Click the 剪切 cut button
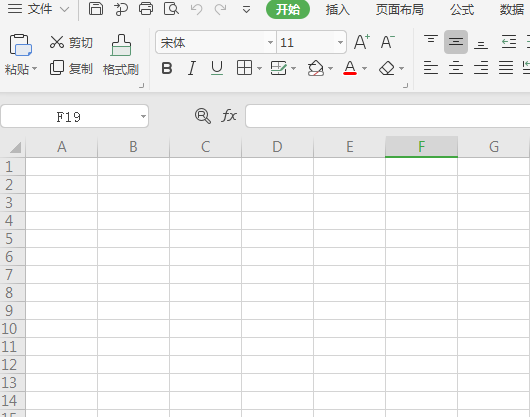The width and height of the screenshot is (530, 417). (71, 43)
